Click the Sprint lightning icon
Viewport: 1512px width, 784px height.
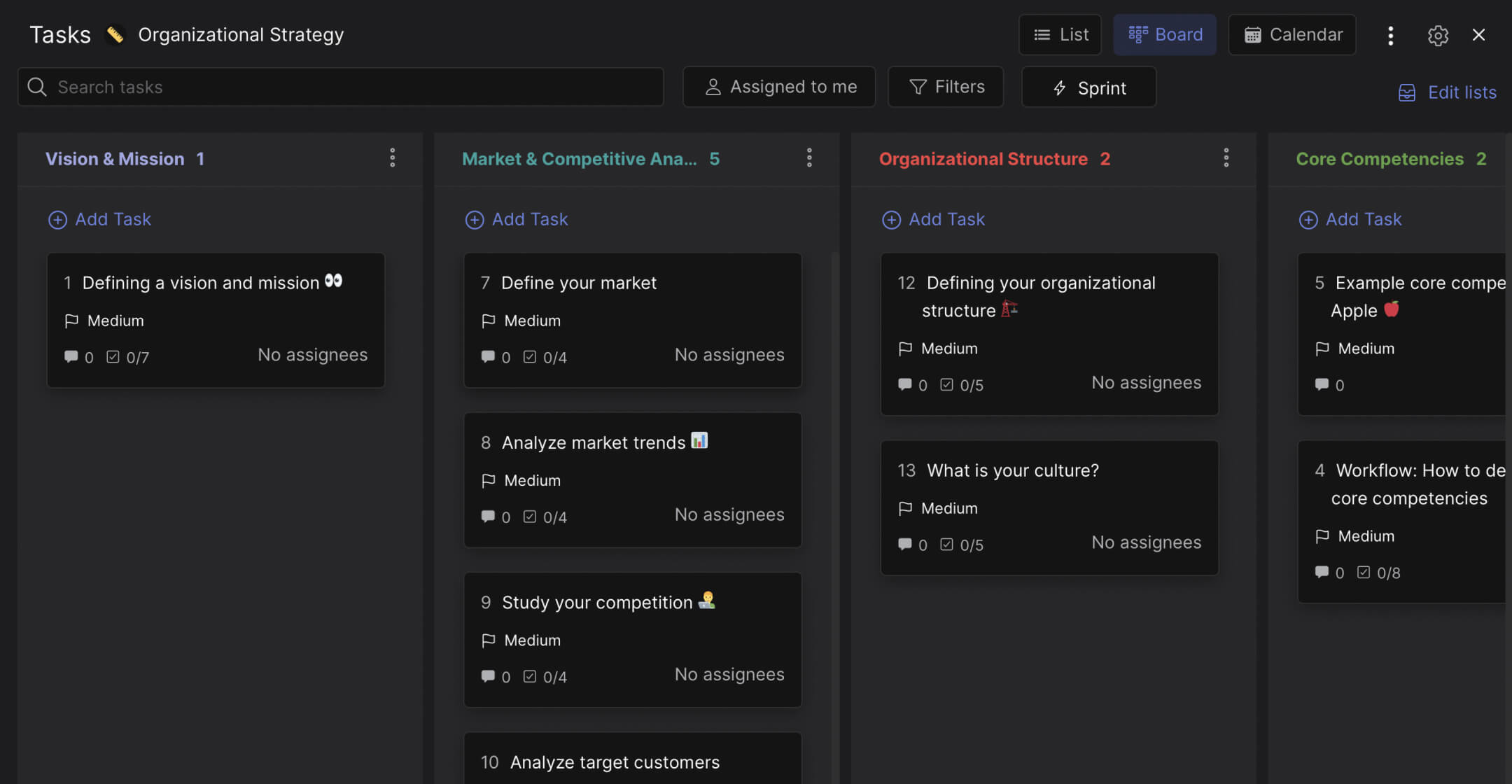(1059, 87)
